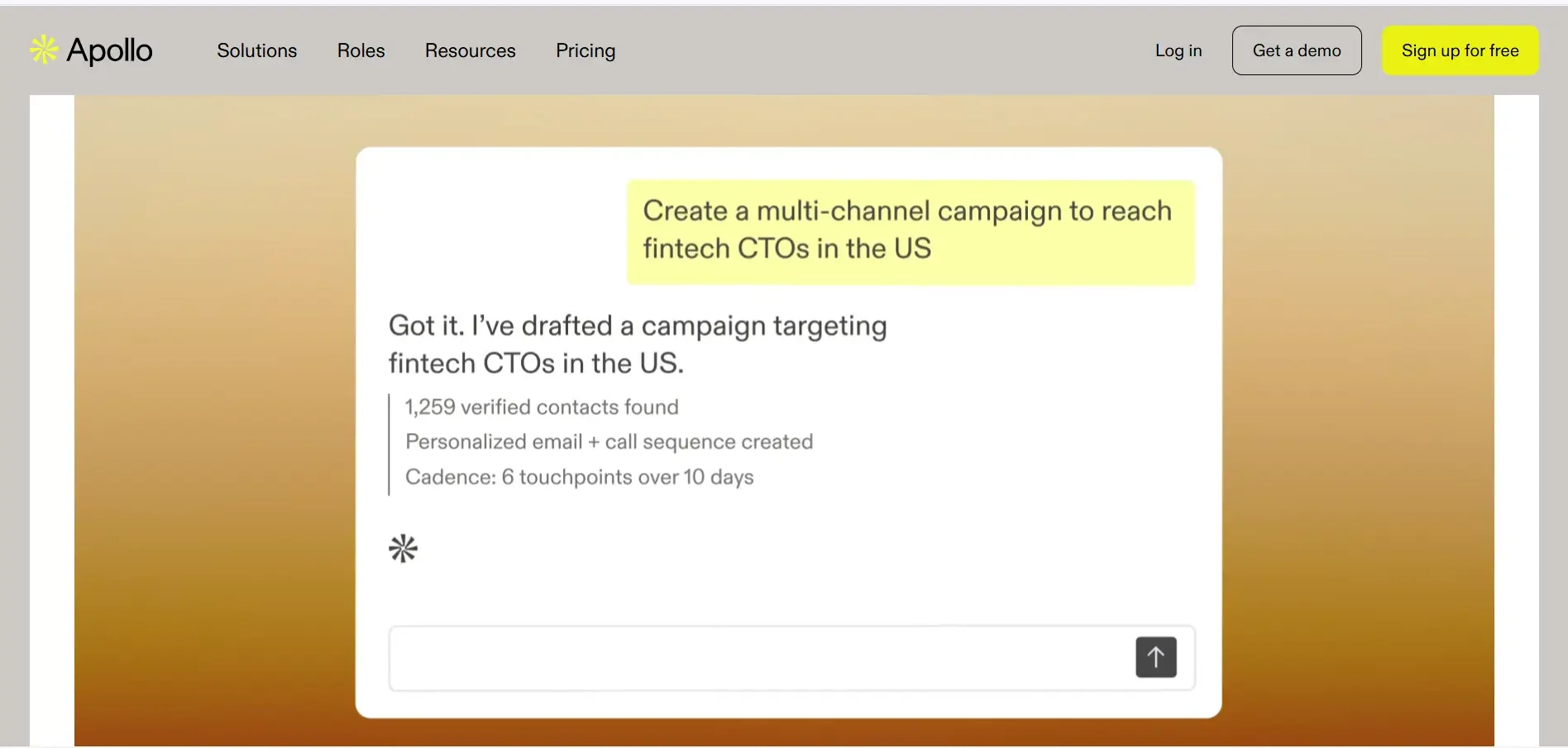Click the 'Got it. I've drafted' response text
Screen dimensions: 1568x748
tap(638, 345)
